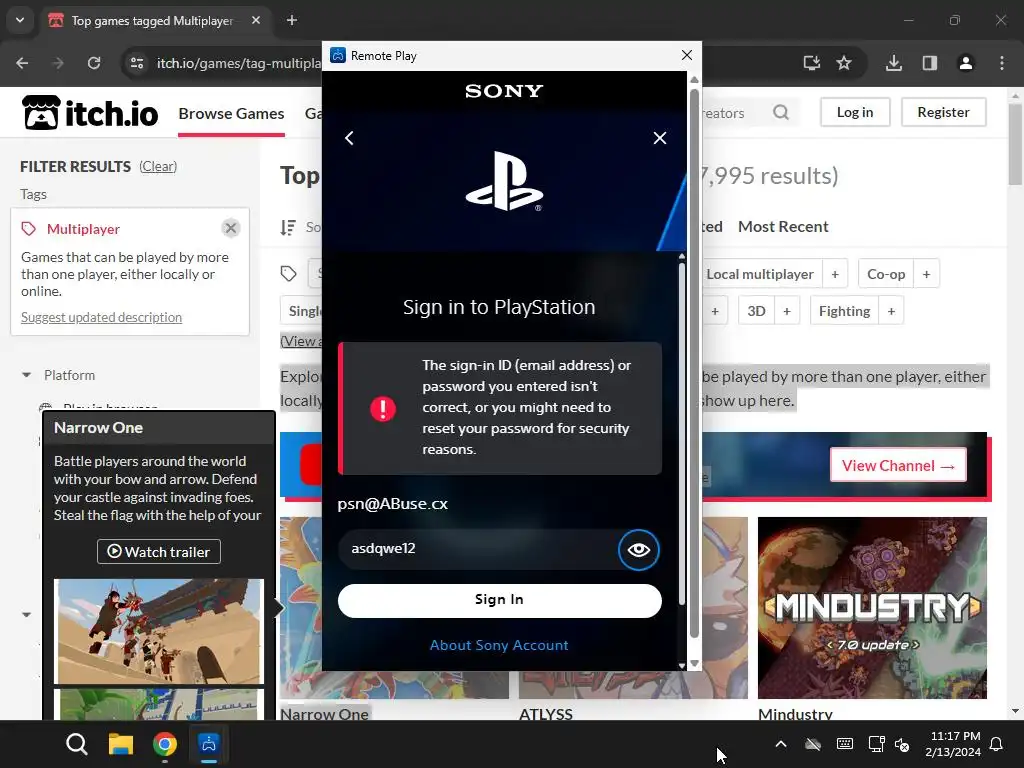Dismiss the PlayStation sign-in form with X
Viewport: 1024px width, 768px height.
tap(660, 138)
